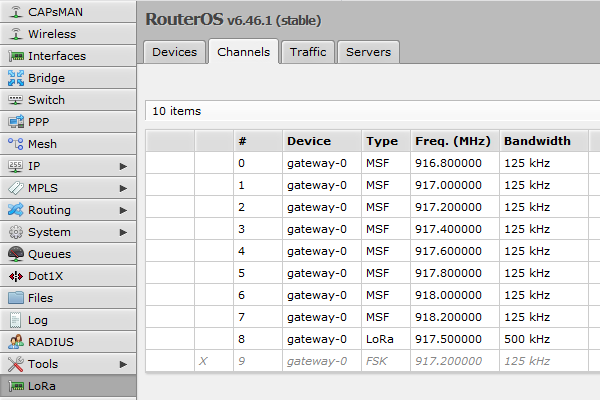The image size is (600, 400).
Task: Select frequency 917.500000 cell
Action: pos(455,339)
